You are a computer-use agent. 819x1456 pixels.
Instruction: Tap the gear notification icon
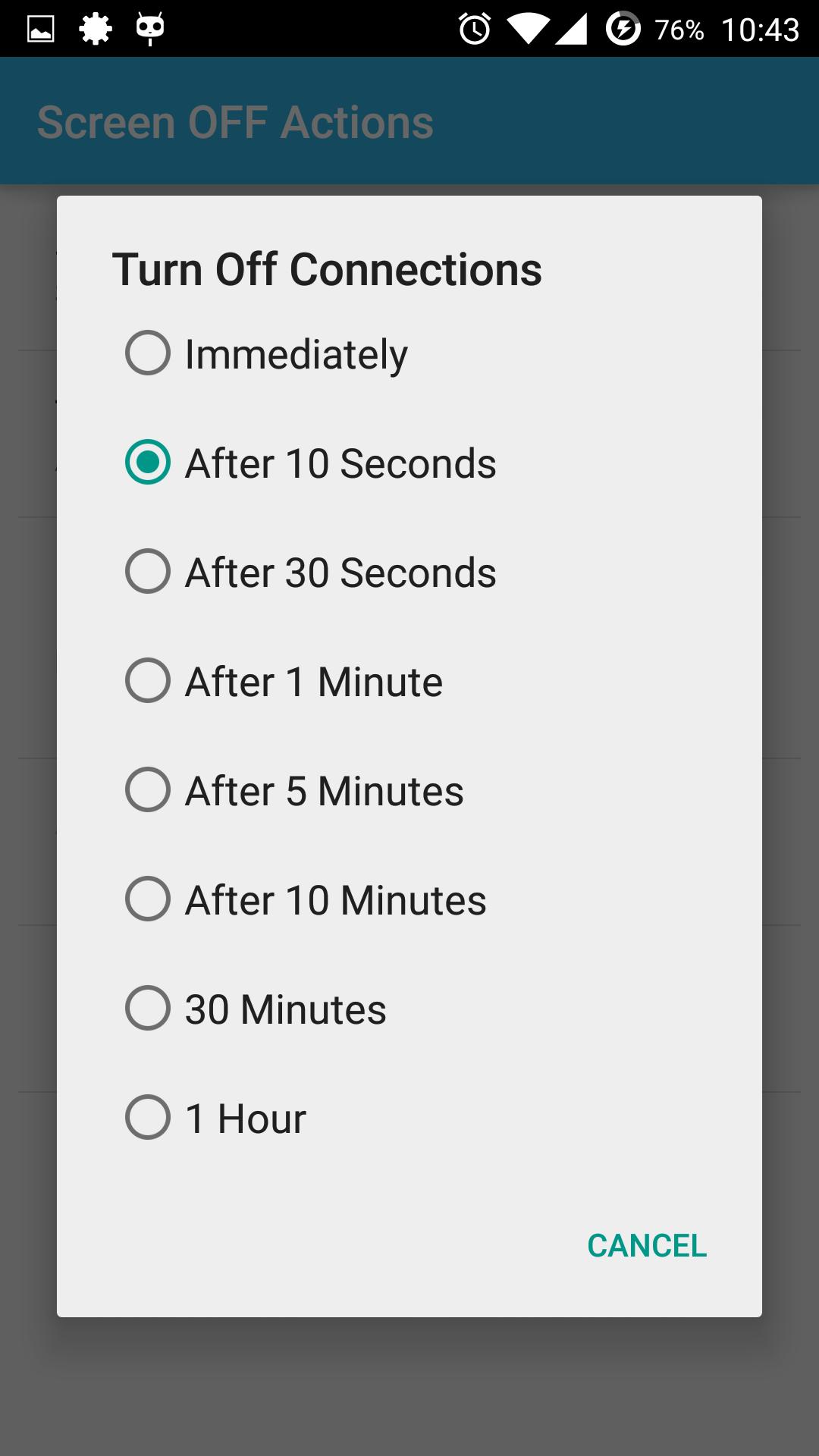[96, 30]
